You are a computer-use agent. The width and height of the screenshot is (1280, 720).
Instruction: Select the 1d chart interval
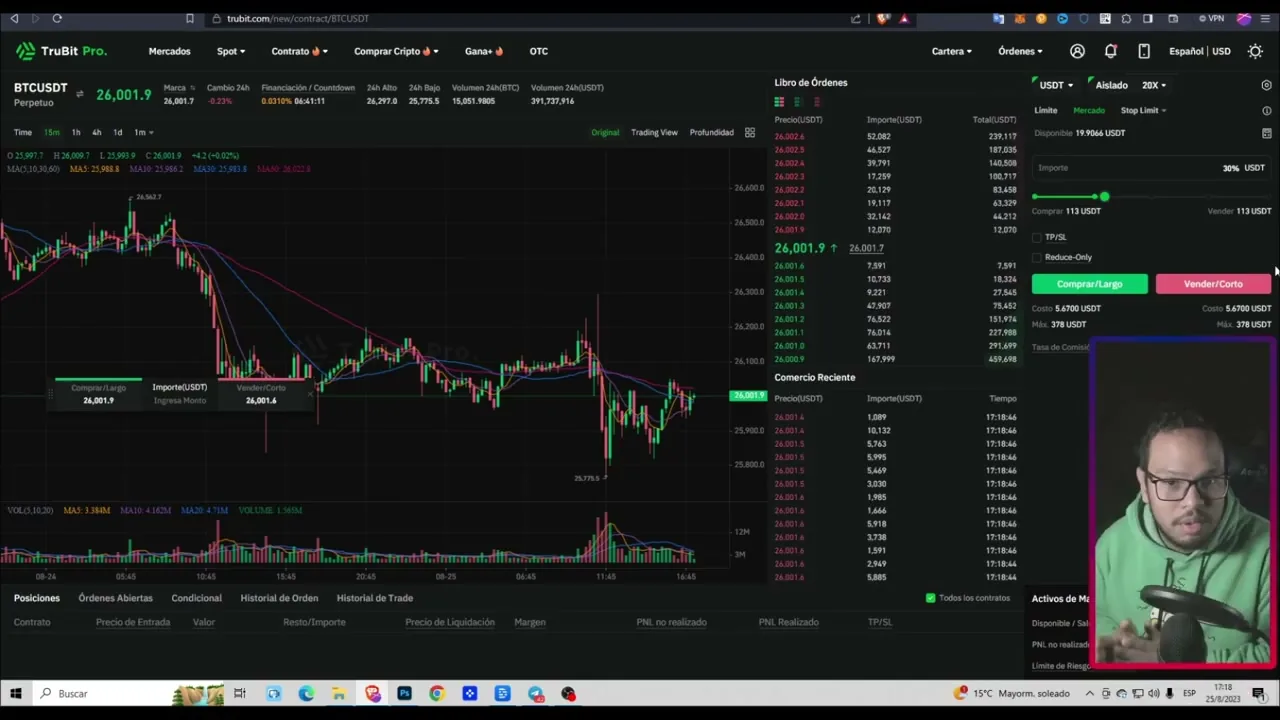click(117, 132)
